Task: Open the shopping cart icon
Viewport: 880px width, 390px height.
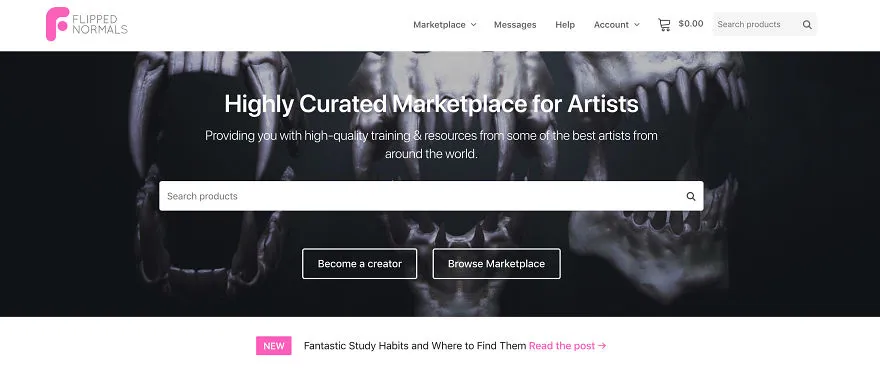Action: [x=664, y=24]
